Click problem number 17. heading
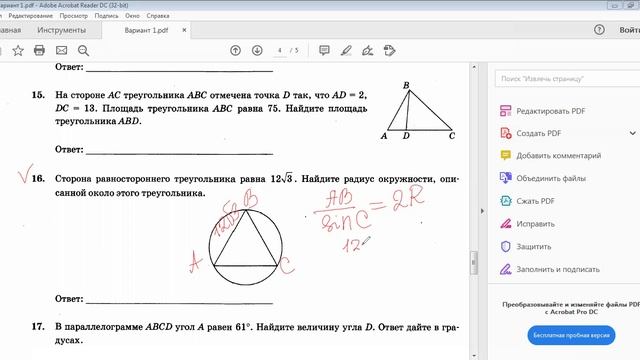This screenshot has height=360, width=640. [x=38, y=327]
